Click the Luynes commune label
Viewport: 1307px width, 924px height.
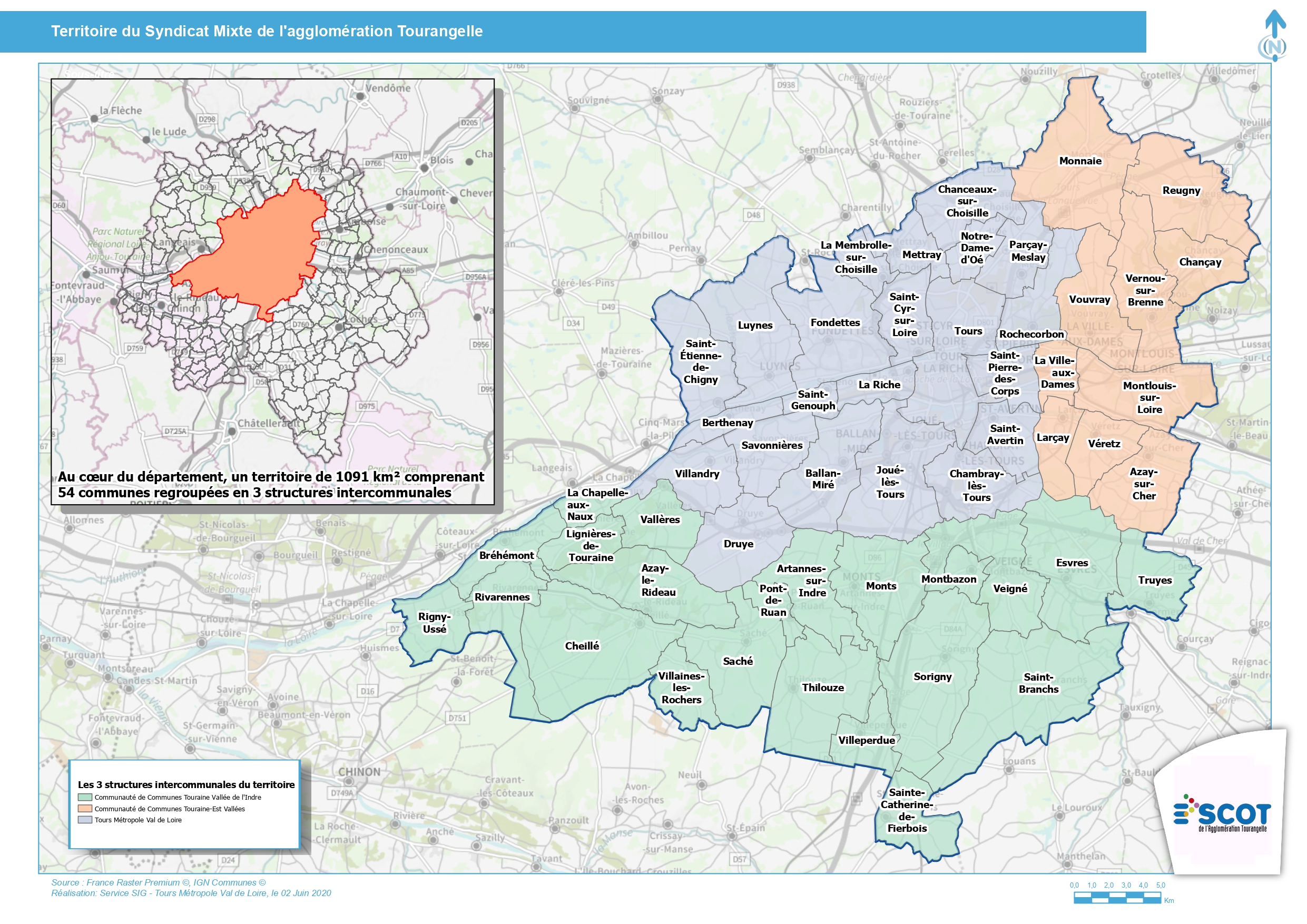755,326
